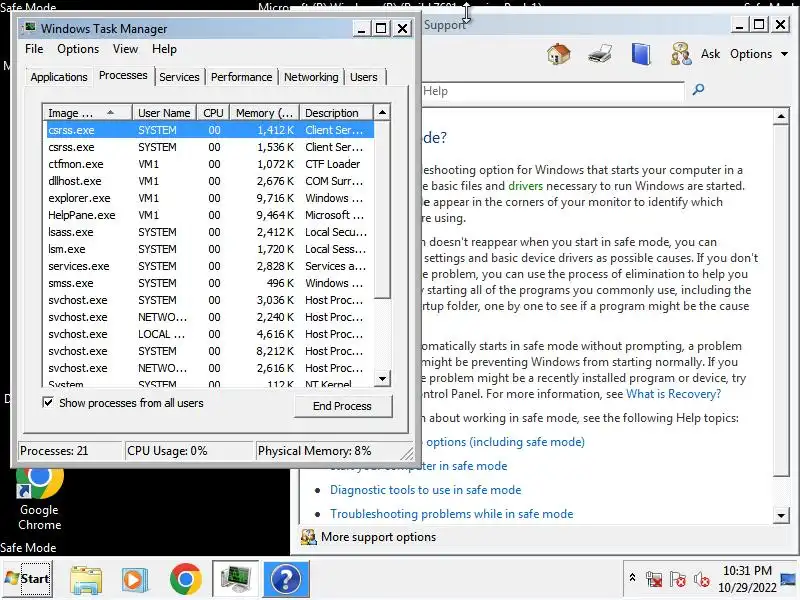Click the Start button
This screenshot has width=800, height=600.
tap(27, 579)
